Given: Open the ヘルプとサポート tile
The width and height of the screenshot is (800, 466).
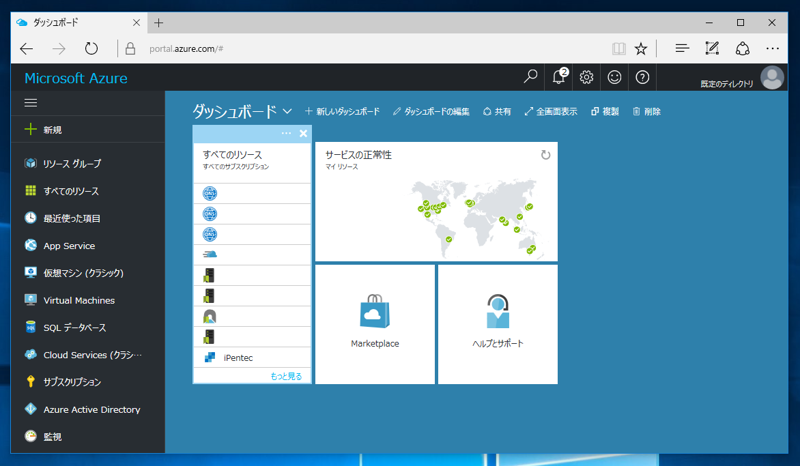Looking at the screenshot, I should (x=498, y=324).
